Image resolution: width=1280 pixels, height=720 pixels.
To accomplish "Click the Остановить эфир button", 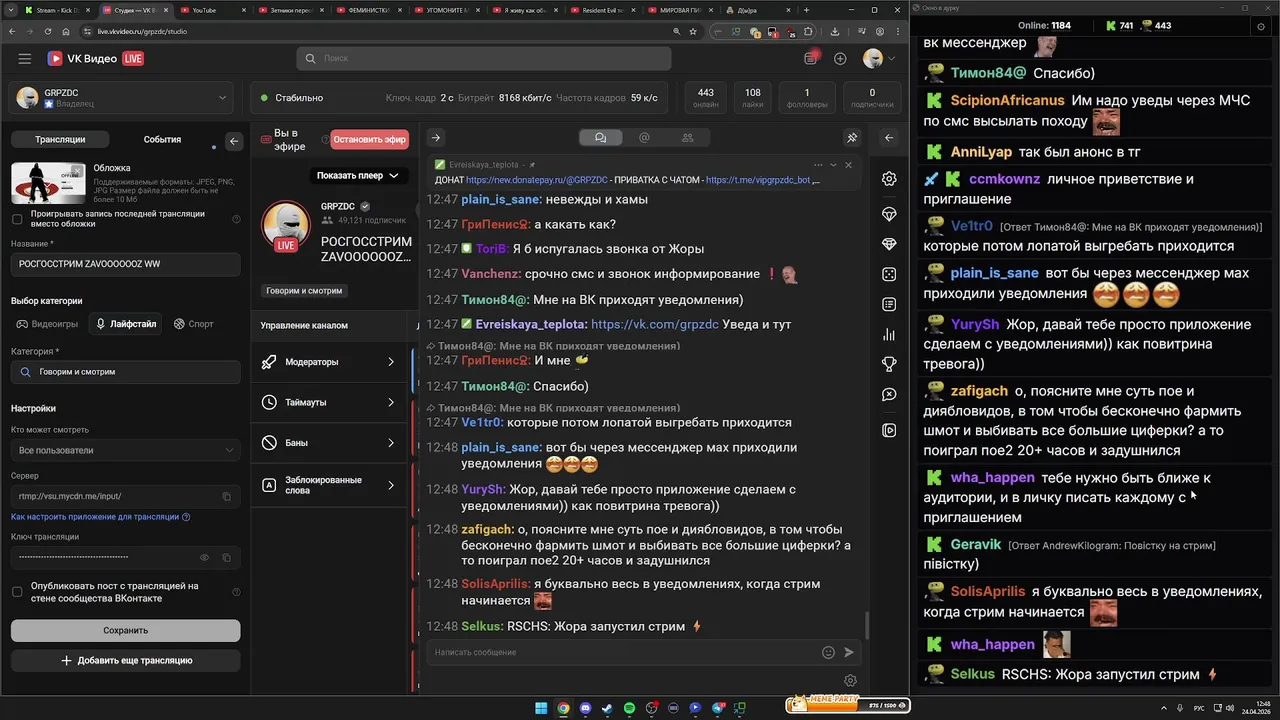I will point(370,140).
